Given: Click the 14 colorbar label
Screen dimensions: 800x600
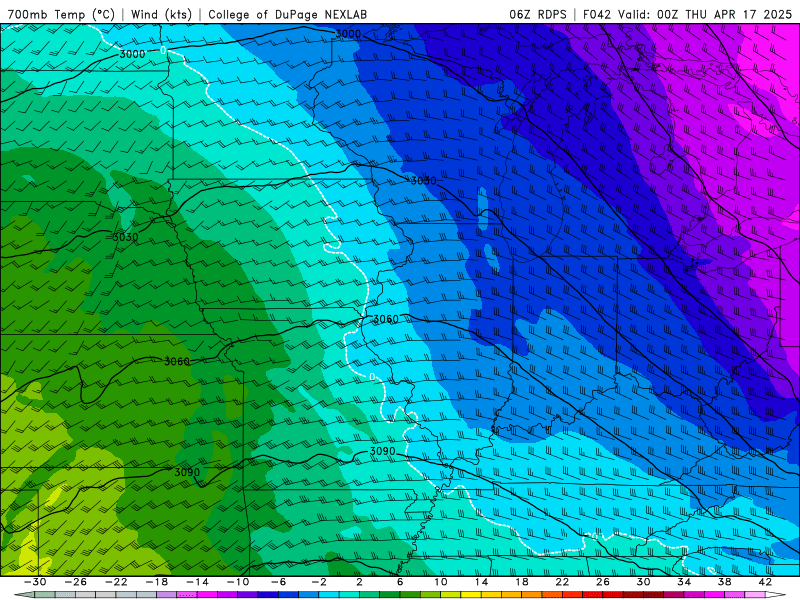Looking at the screenshot, I should pos(481,582).
